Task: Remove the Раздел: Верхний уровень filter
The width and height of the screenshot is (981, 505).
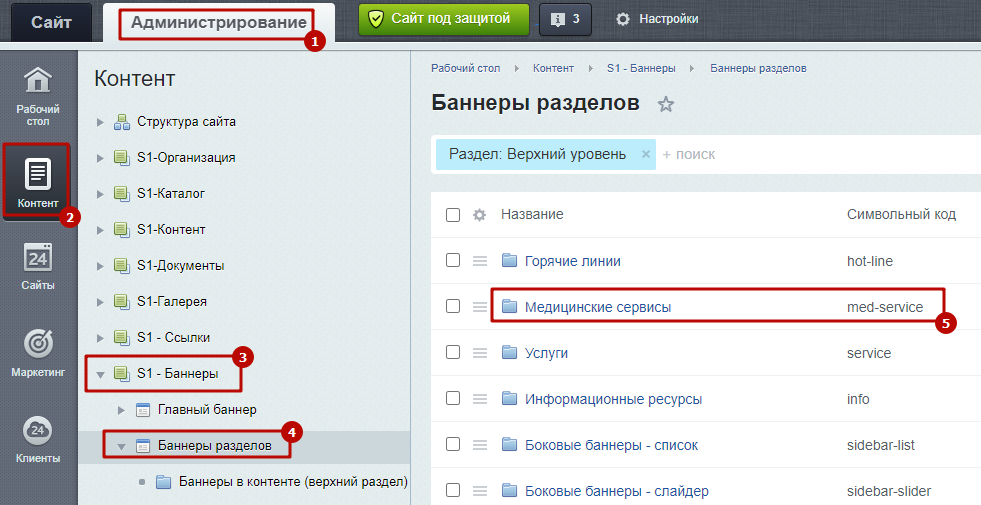Action: click(646, 154)
